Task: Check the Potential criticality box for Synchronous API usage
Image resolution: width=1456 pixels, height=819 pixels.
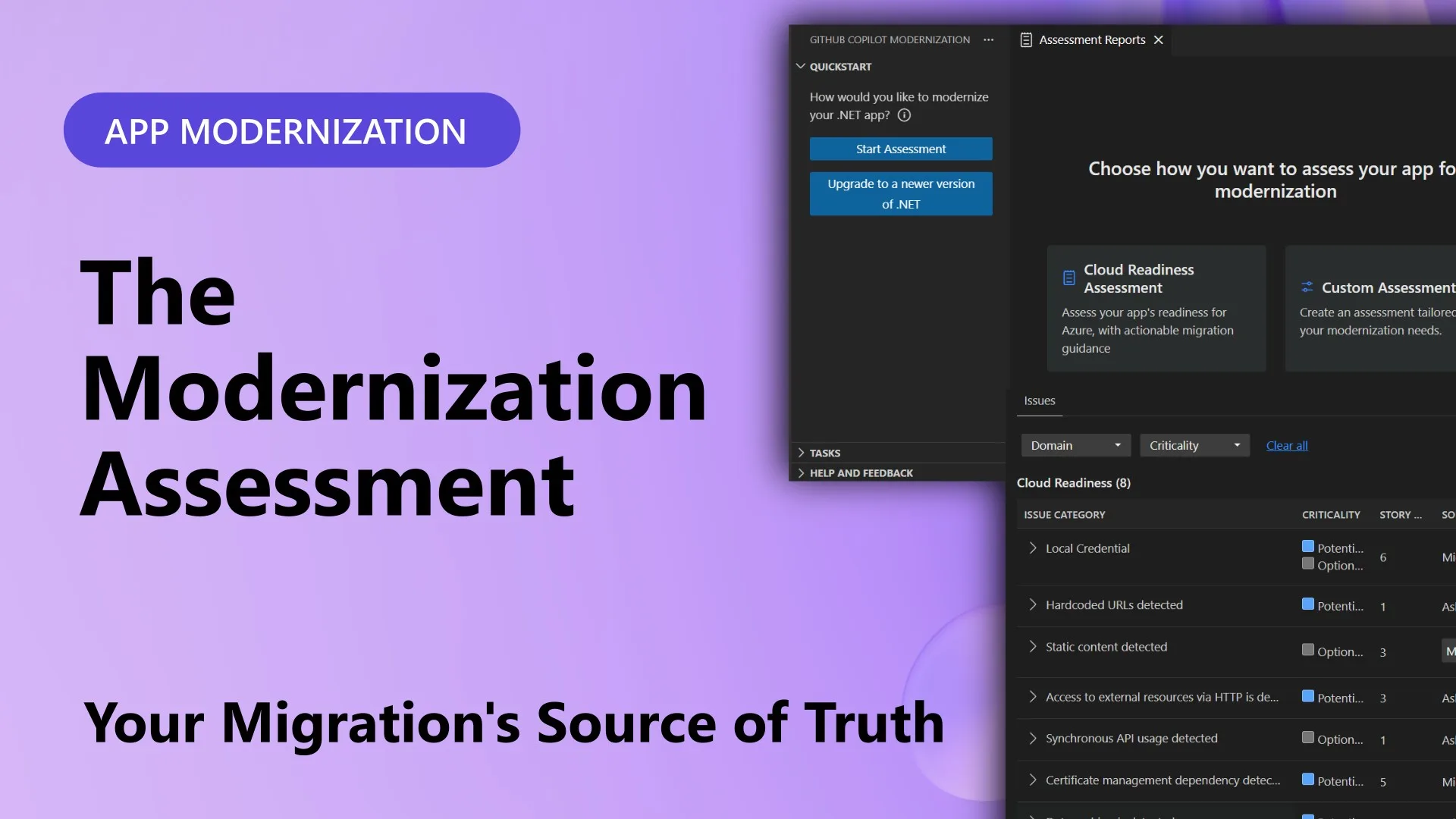Action: 1307,736
